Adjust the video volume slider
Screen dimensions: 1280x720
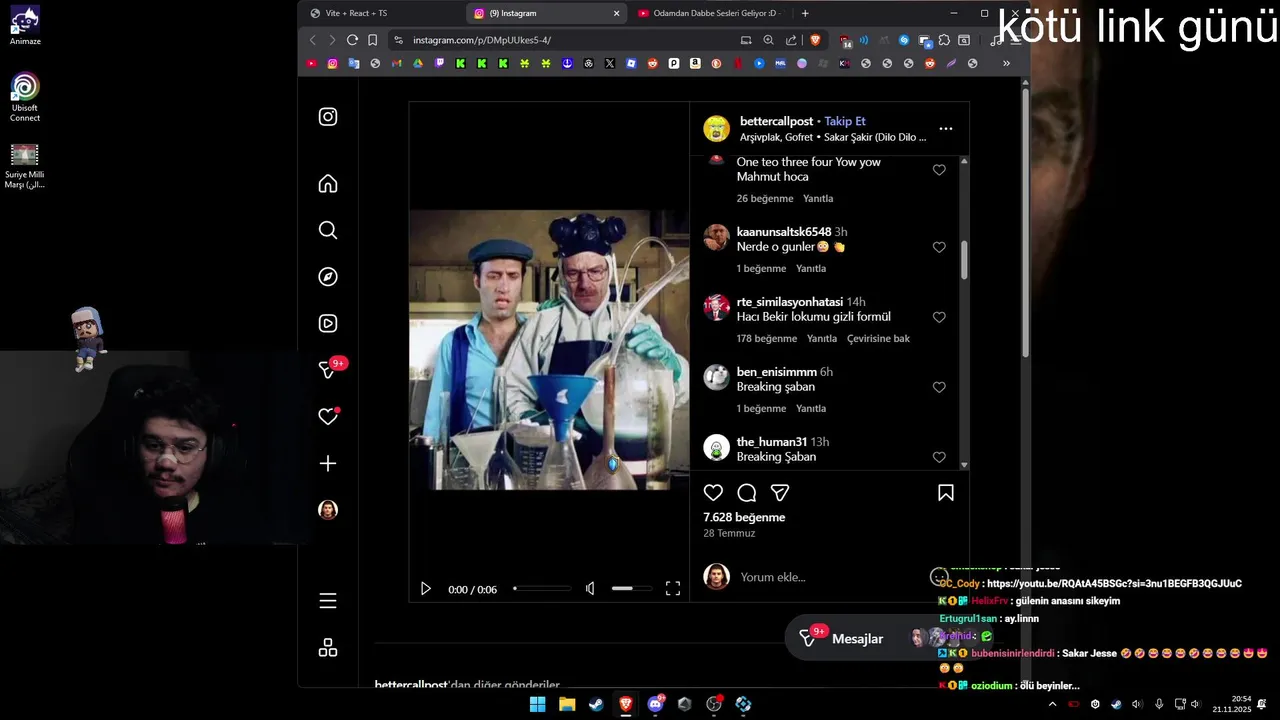[x=631, y=589]
